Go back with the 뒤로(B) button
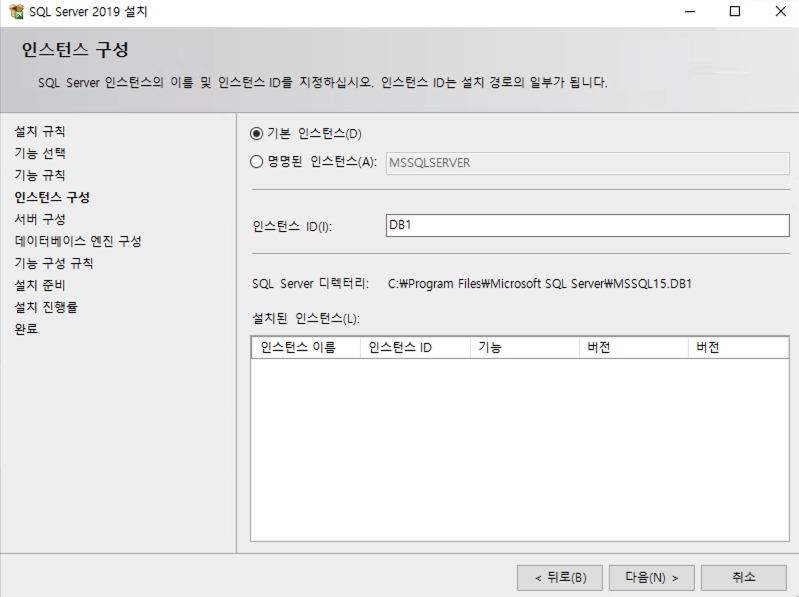This screenshot has height=597, width=799. point(560,578)
